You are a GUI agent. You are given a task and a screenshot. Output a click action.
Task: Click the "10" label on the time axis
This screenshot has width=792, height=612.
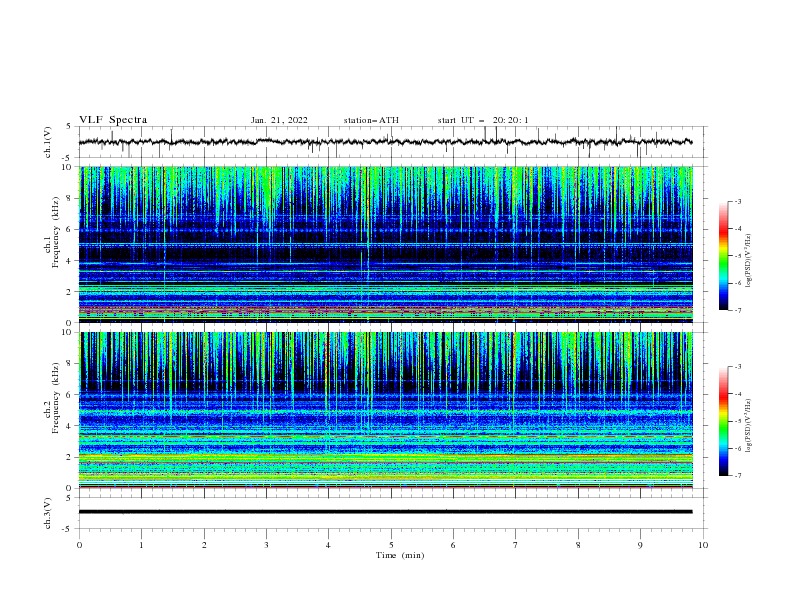point(703,545)
